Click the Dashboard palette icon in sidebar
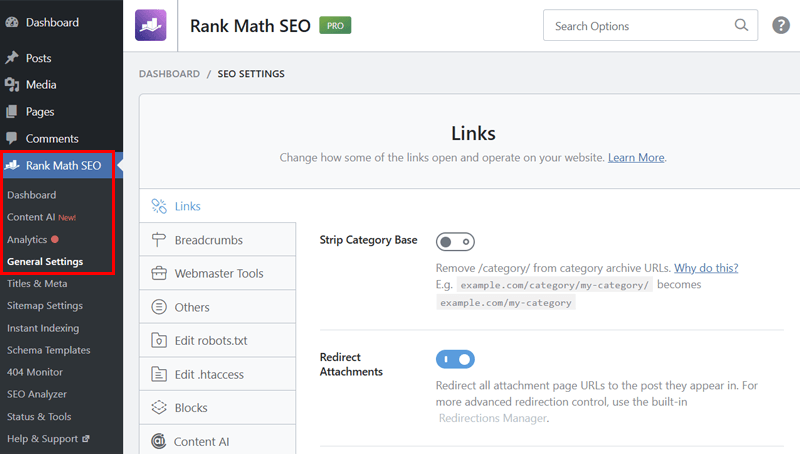Viewport: 800px width, 454px height. [12, 22]
